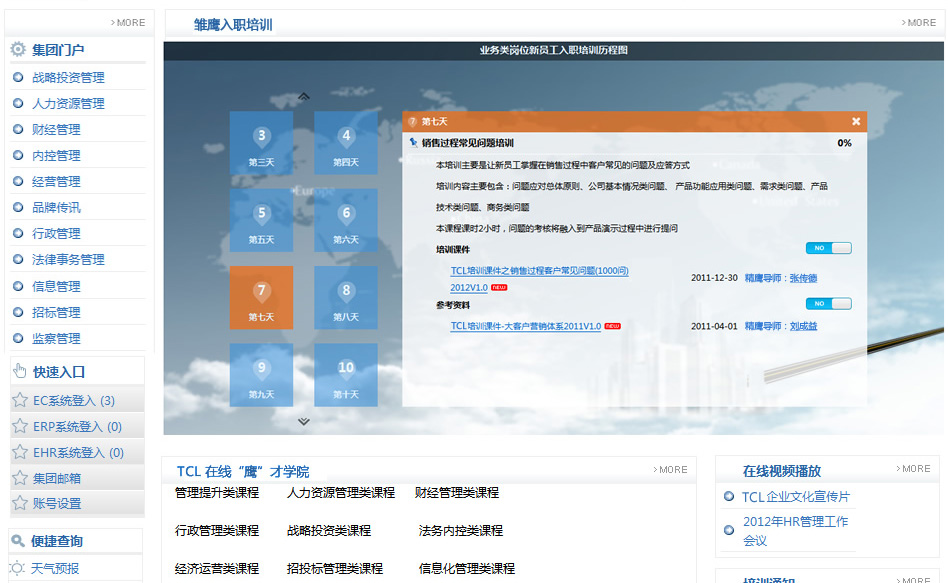This screenshot has height=583, width=948.
Task: Toggle the 参考资料 NO switch
Action: point(828,304)
